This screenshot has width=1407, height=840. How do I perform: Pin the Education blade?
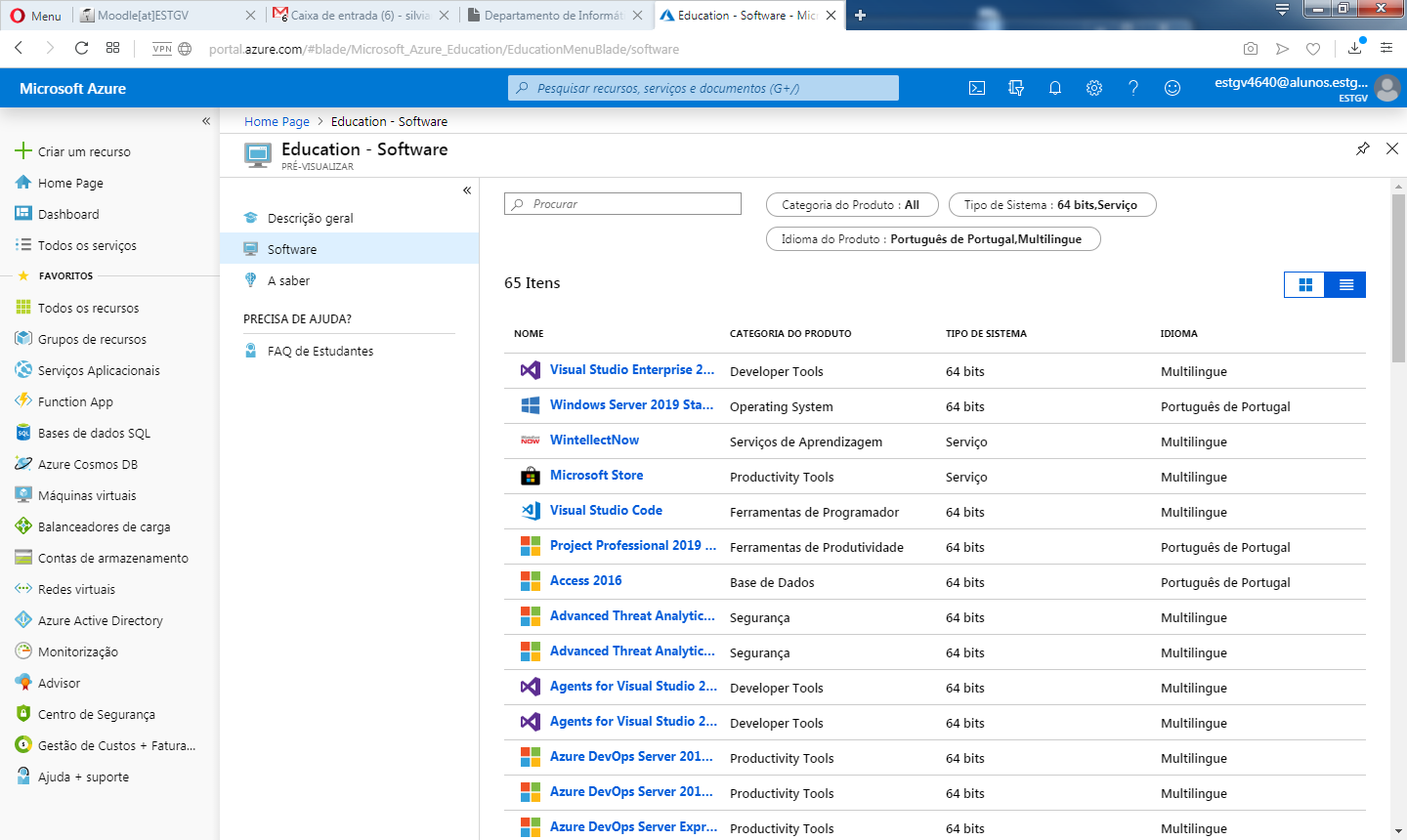[x=1363, y=148]
